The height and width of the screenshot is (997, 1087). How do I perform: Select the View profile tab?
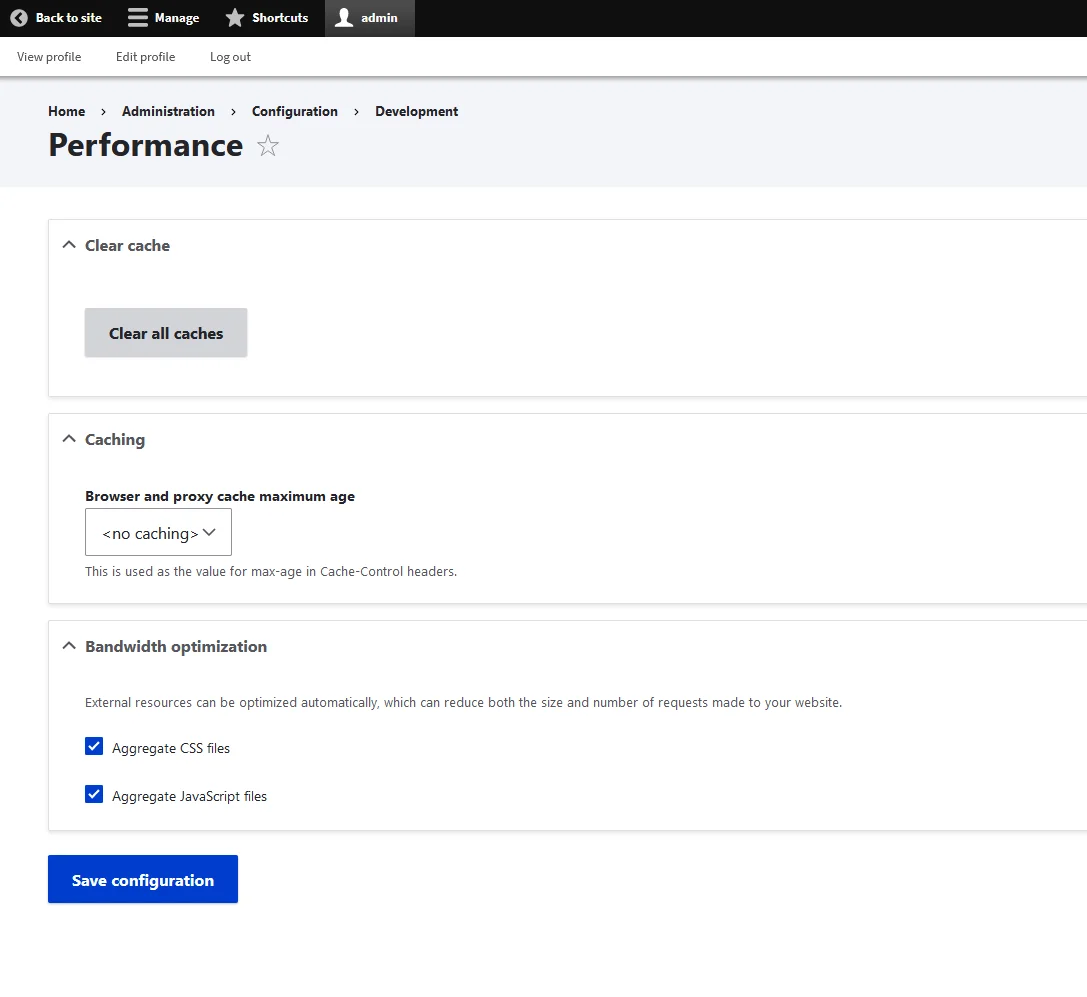[48, 57]
